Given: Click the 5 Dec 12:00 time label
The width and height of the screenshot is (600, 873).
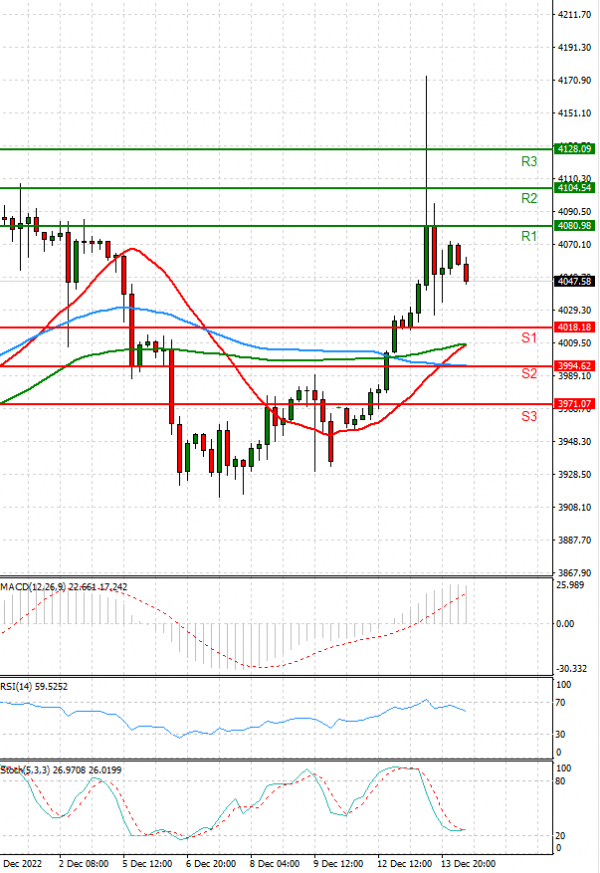Looking at the screenshot, I should (x=147, y=864).
